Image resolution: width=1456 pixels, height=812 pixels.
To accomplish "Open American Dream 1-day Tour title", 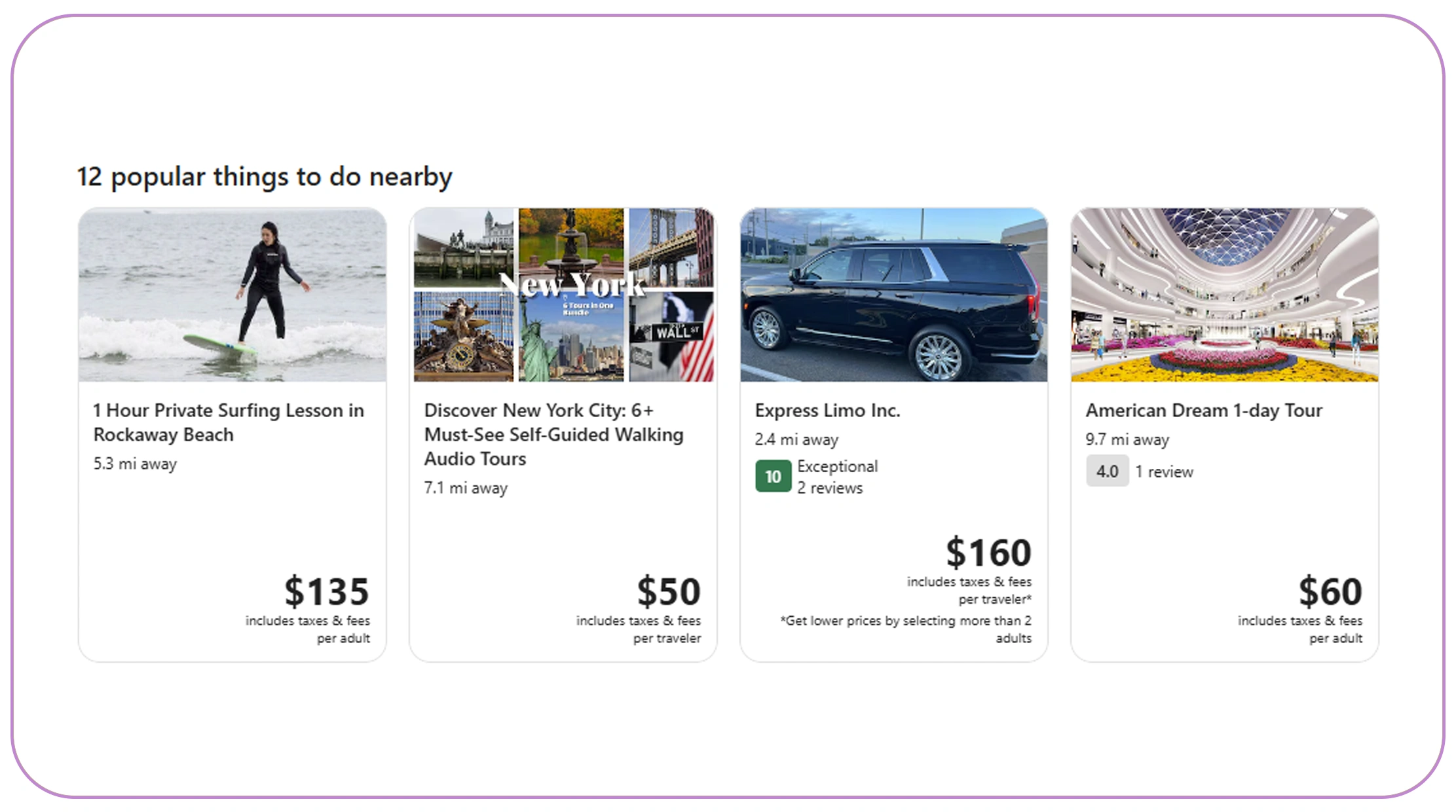I will pyautogui.click(x=1204, y=411).
